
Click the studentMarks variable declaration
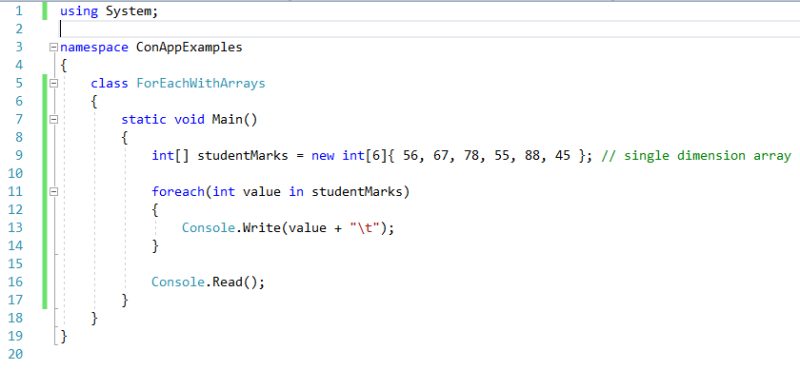[x=242, y=156]
